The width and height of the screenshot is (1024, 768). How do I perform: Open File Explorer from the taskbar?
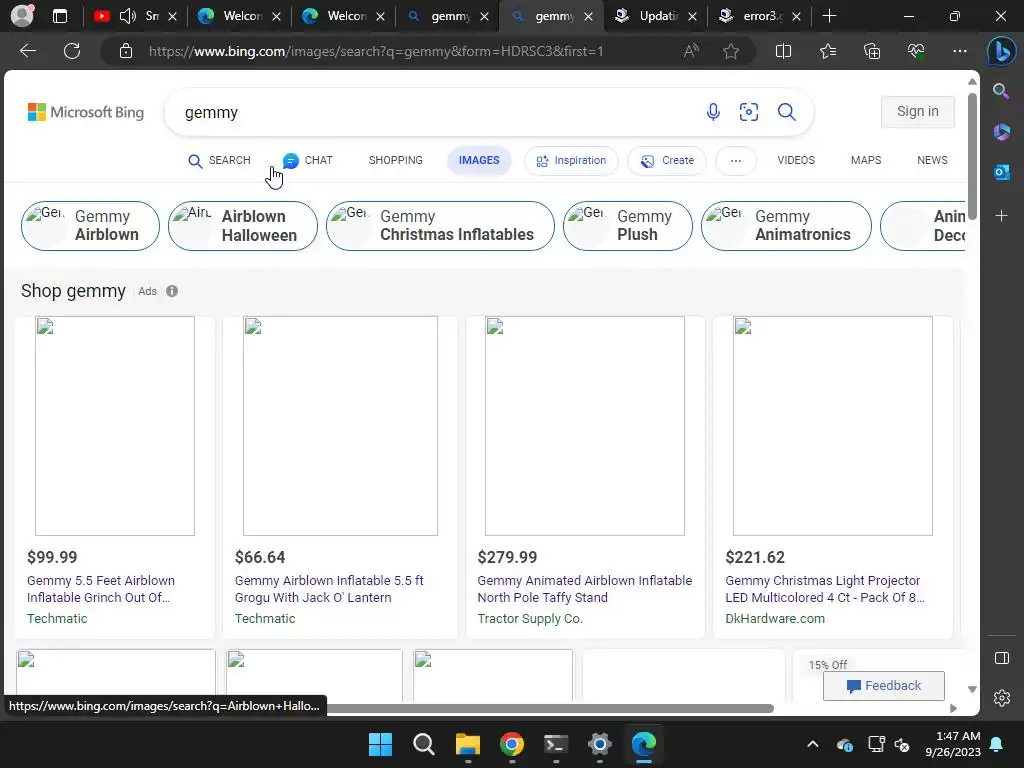[468, 744]
